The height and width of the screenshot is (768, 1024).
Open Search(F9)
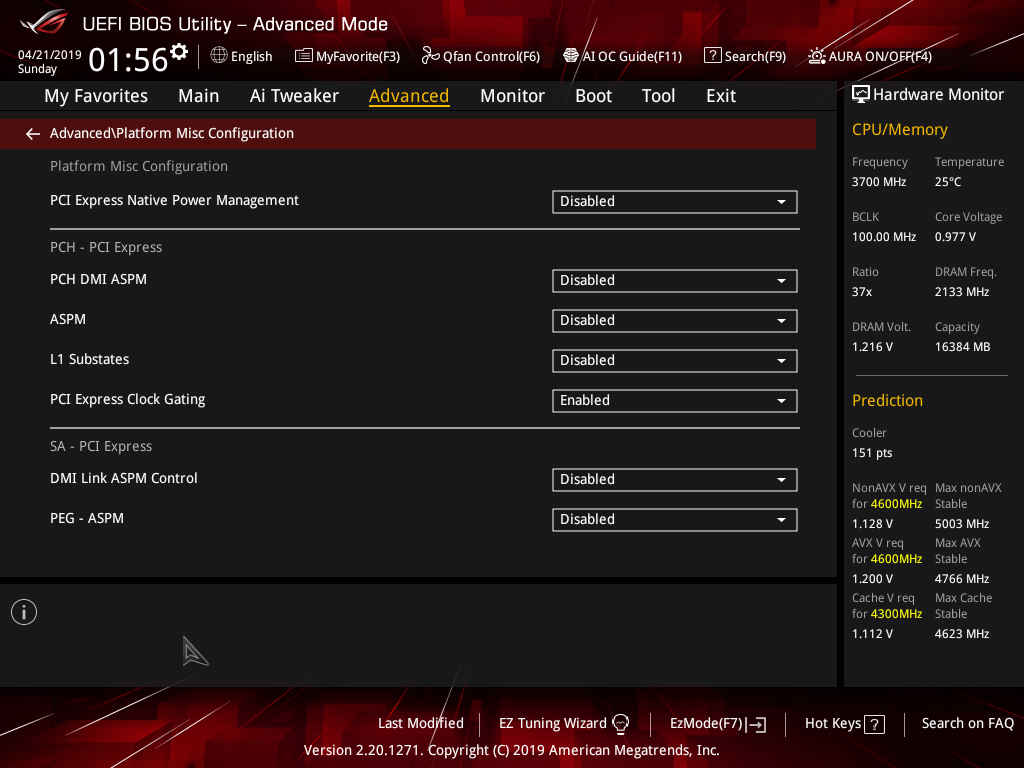coord(745,56)
